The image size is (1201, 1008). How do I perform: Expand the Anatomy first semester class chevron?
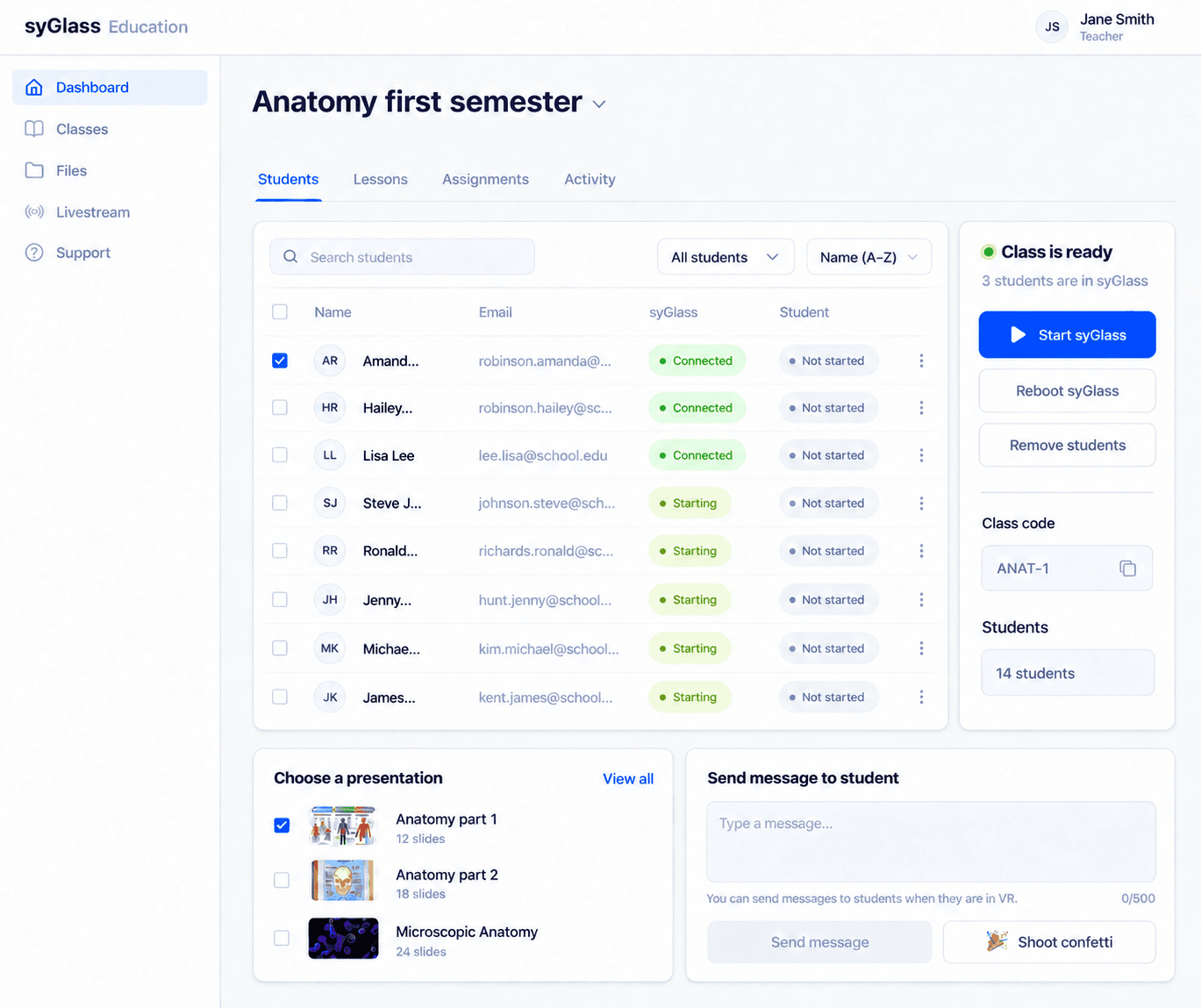point(599,104)
